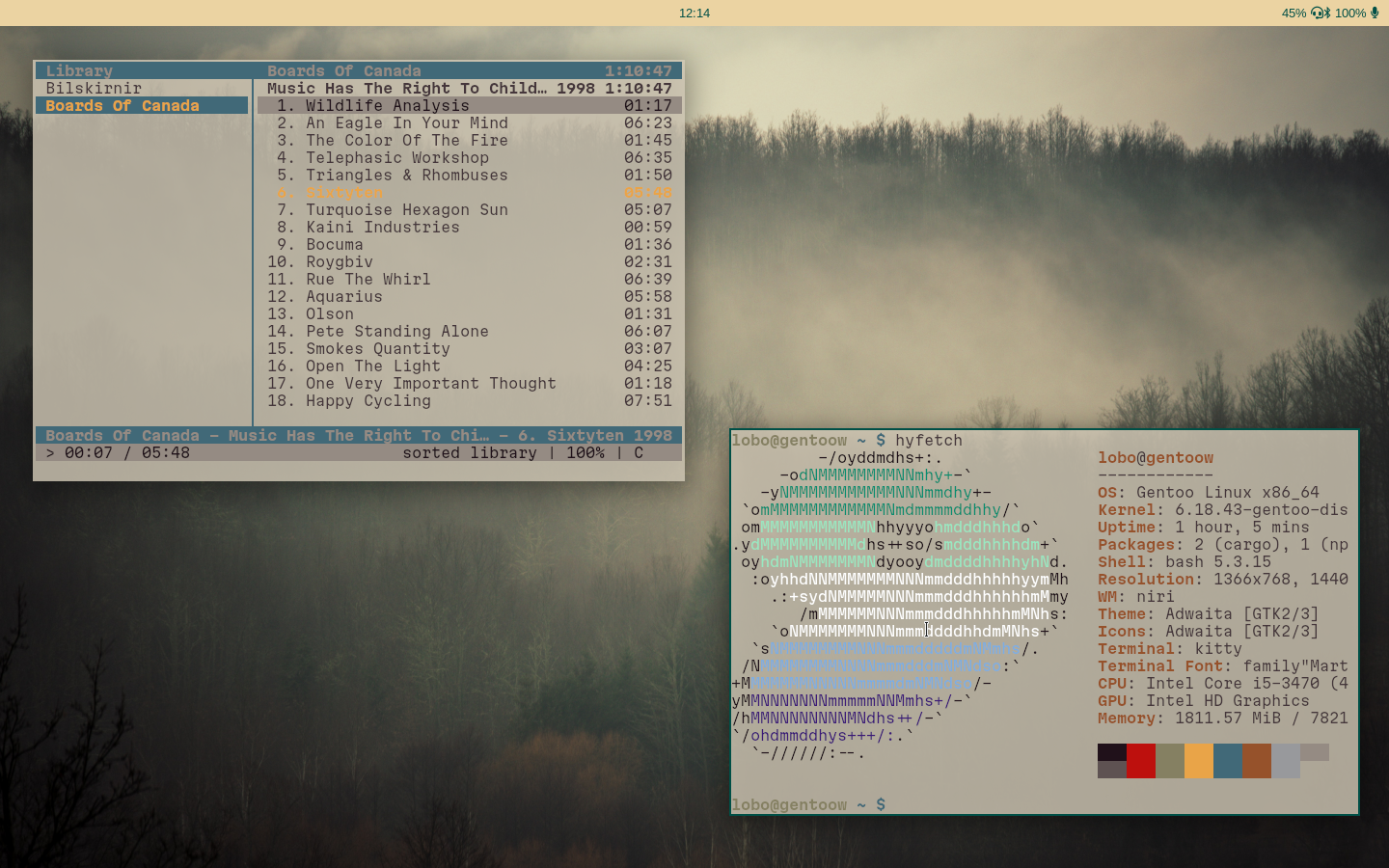The height and width of the screenshot is (868, 1389).
Task: Click the Boards Of Canada track pane header
Action: 470,70
